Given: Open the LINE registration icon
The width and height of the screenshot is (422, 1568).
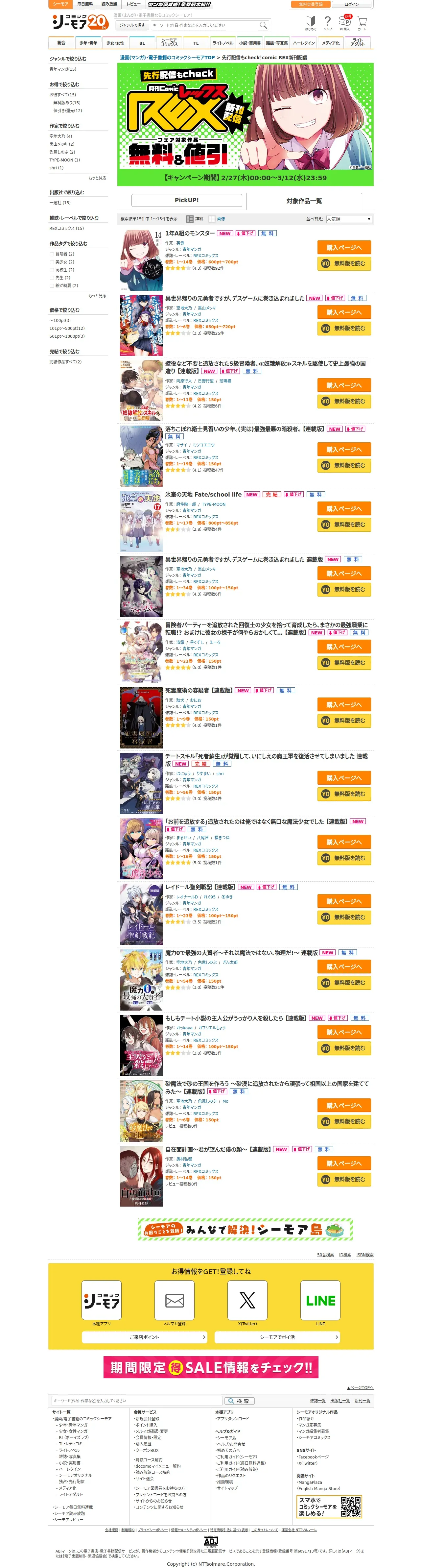Looking at the screenshot, I should click(x=320, y=1300).
